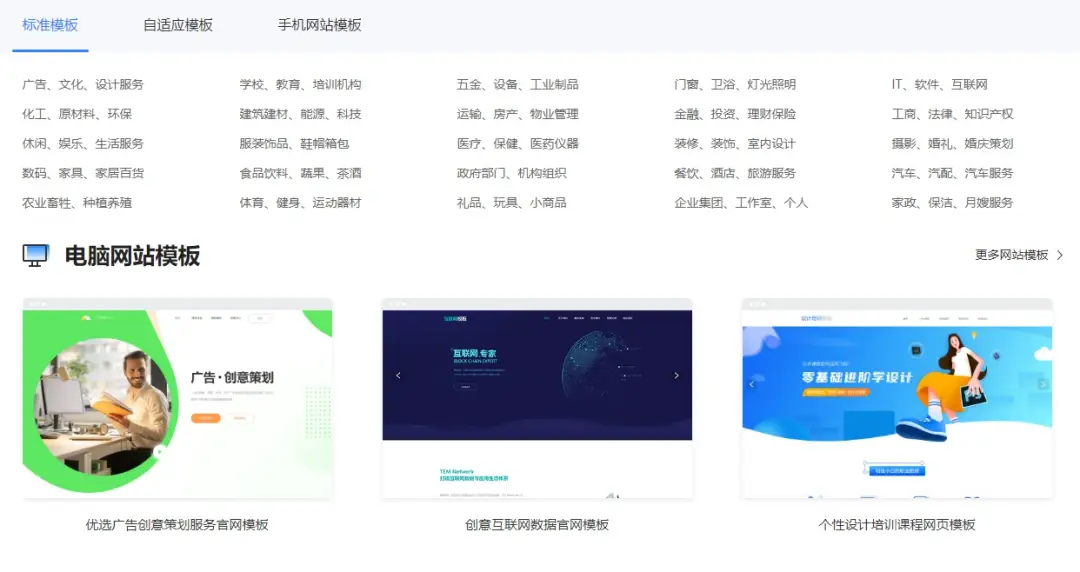Click the right carousel arrow in the 零基础进阶学设计 preview
The image size is (1080, 572).
(1043, 384)
